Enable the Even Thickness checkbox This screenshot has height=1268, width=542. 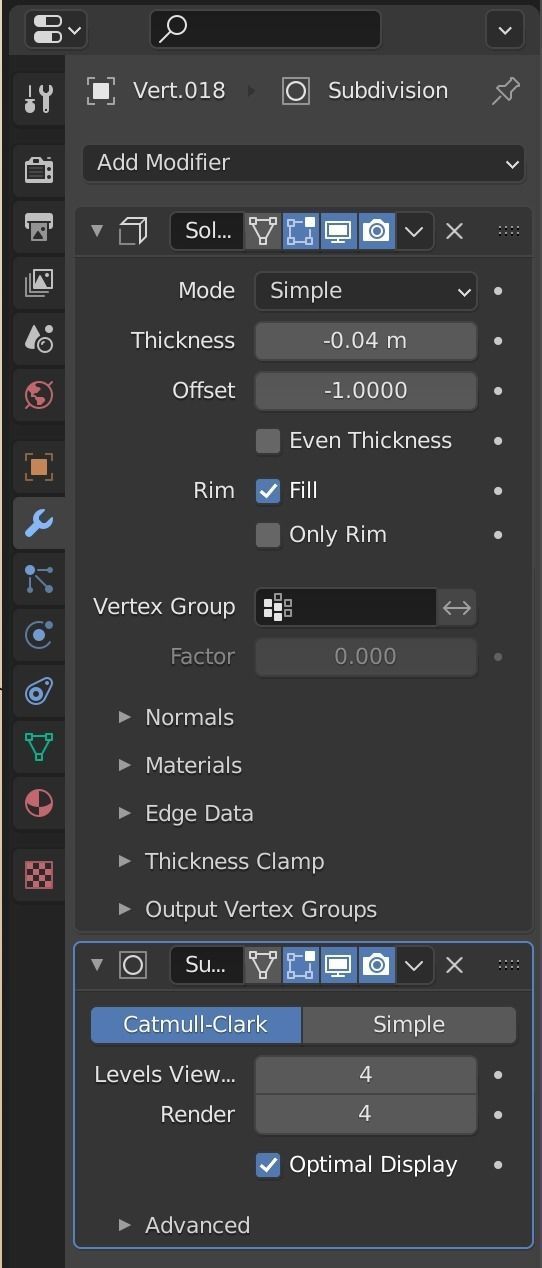tap(268, 441)
